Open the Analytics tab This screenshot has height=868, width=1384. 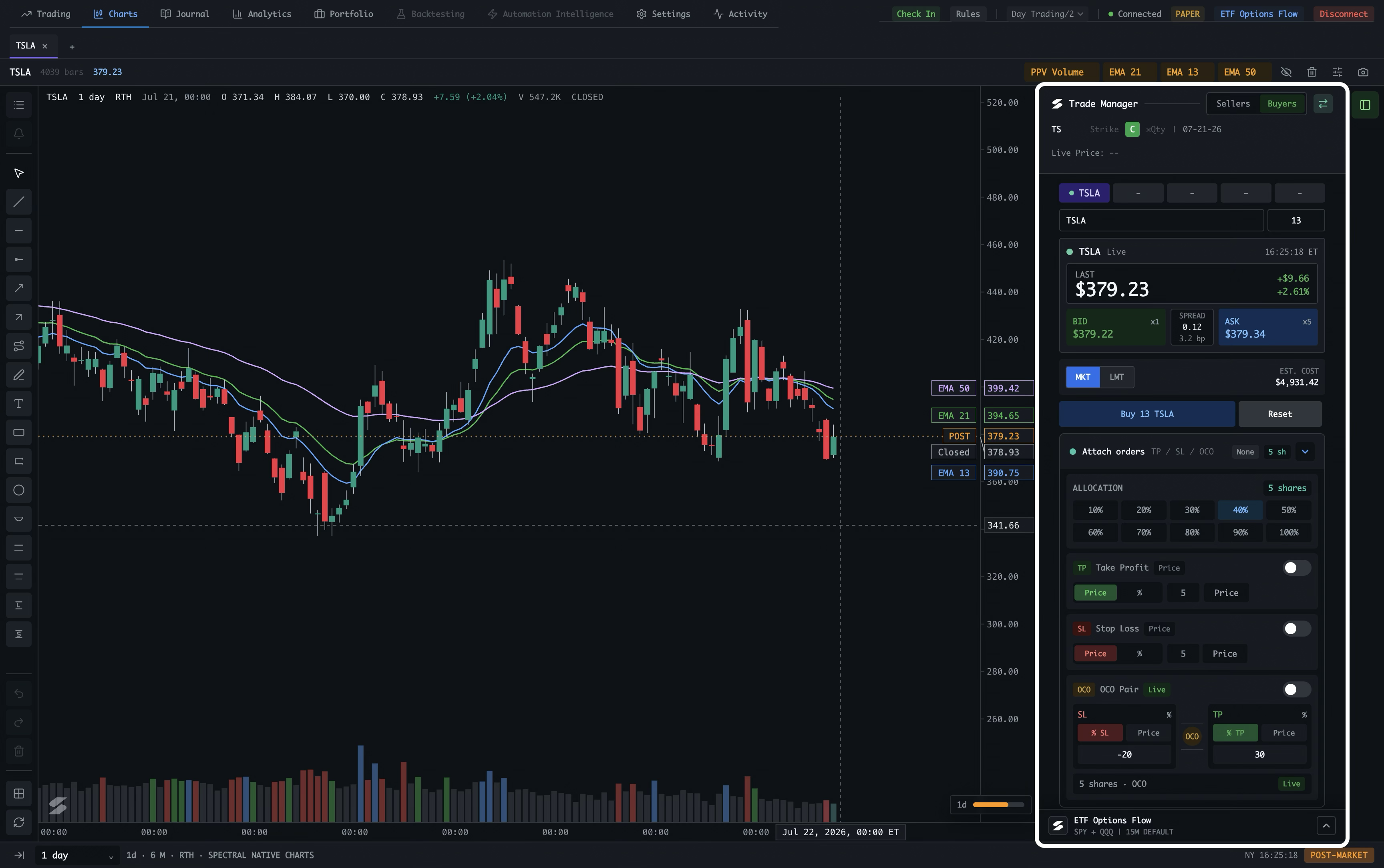click(262, 14)
